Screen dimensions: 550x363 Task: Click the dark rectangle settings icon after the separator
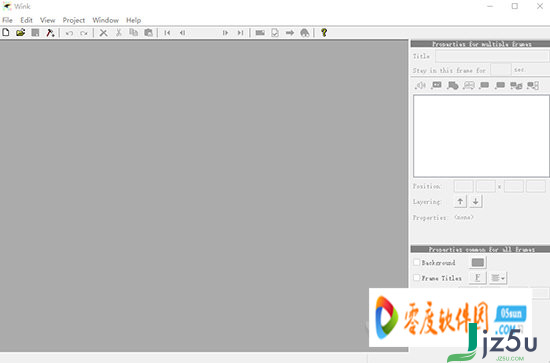[x=260, y=33]
